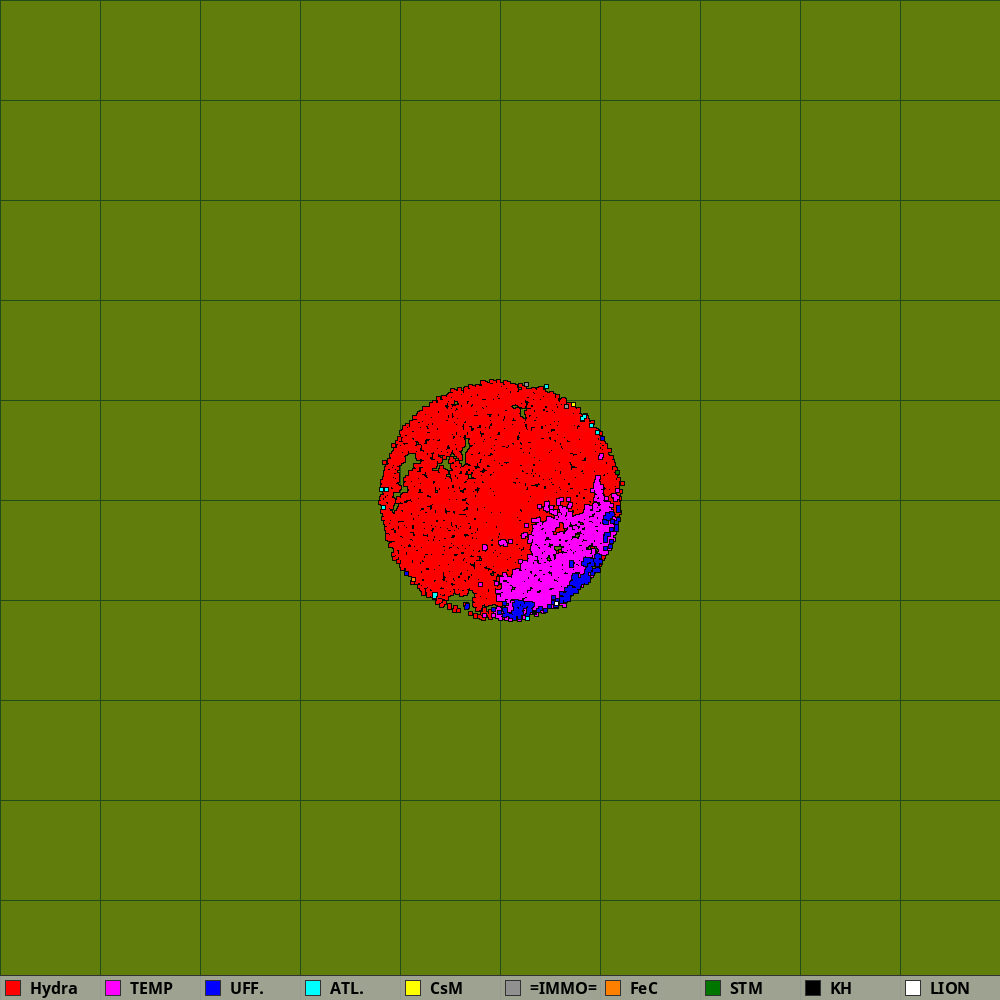Click the cyan ATL. legend swatch

pos(313,988)
